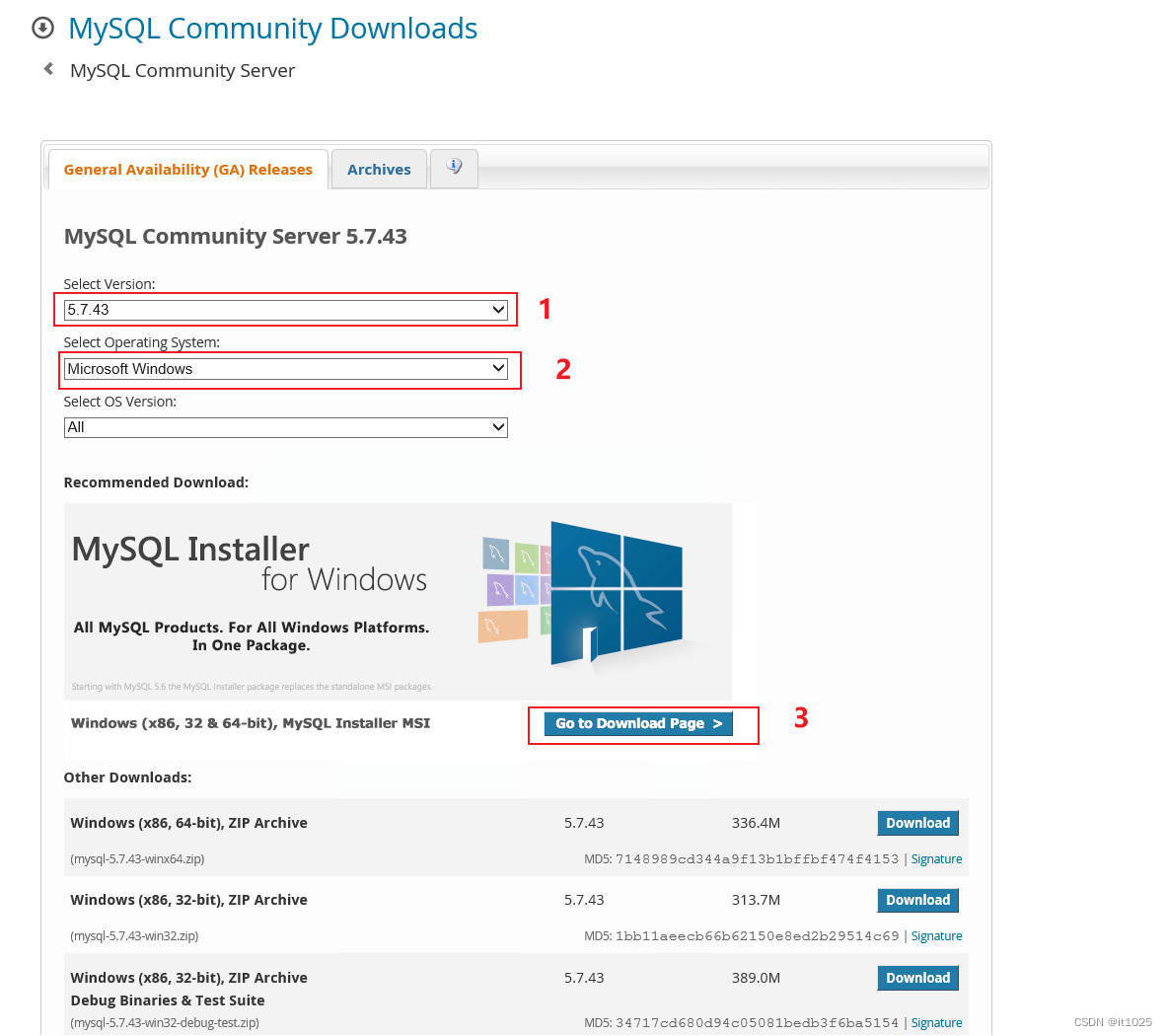Click the Go to Download Page button
Screen dimensions: 1167x1036
click(x=639, y=723)
